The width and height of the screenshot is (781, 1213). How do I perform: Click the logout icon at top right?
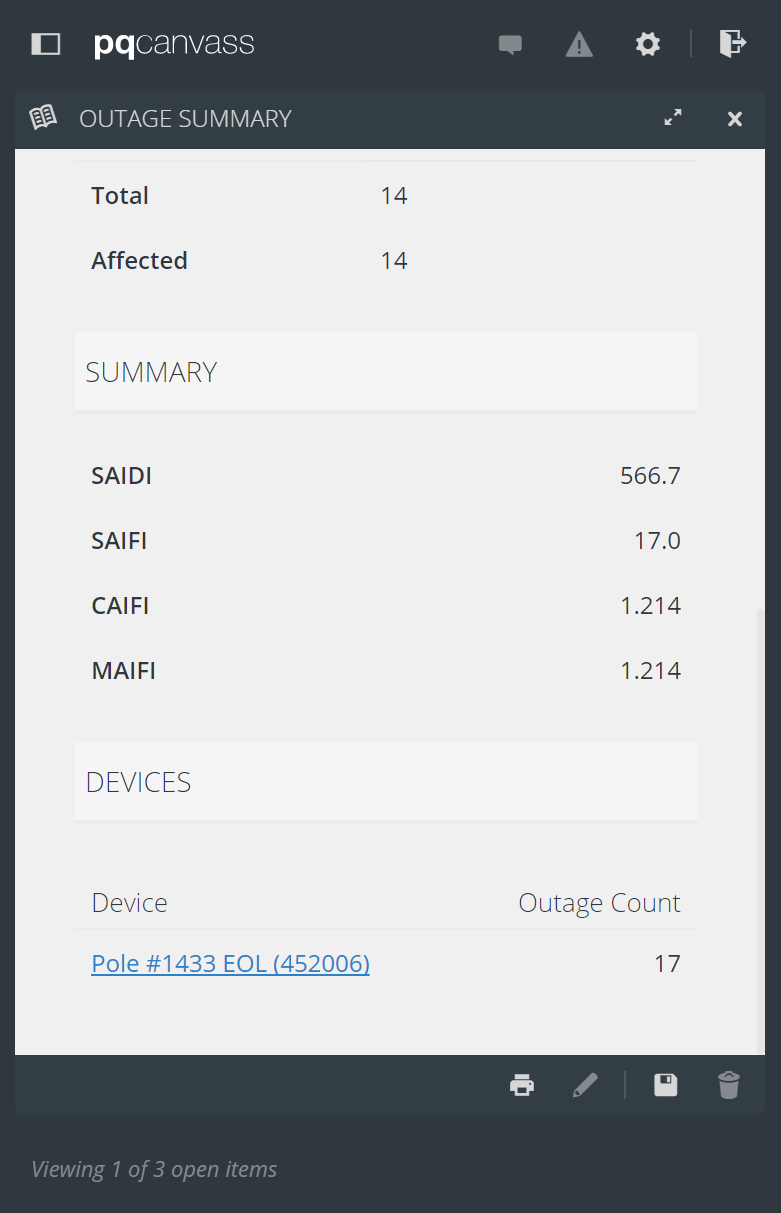point(733,44)
